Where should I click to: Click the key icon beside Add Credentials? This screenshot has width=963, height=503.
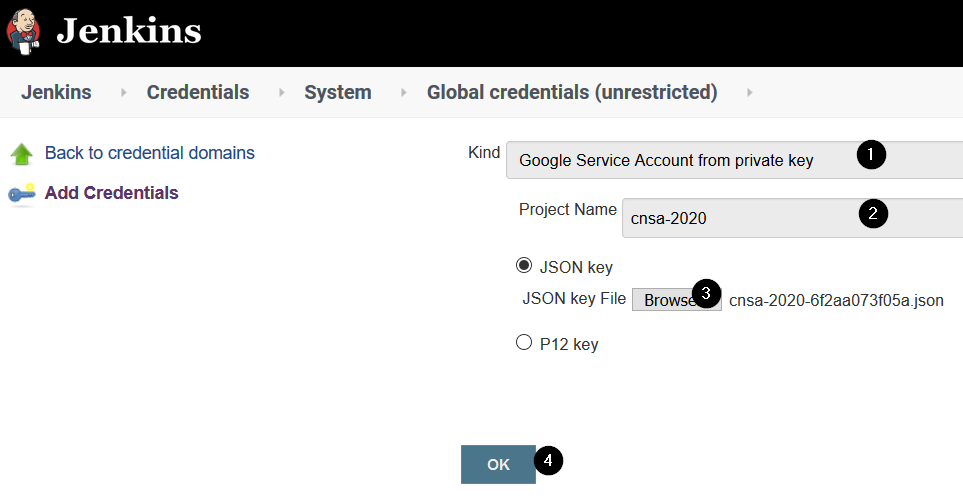(21, 194)
